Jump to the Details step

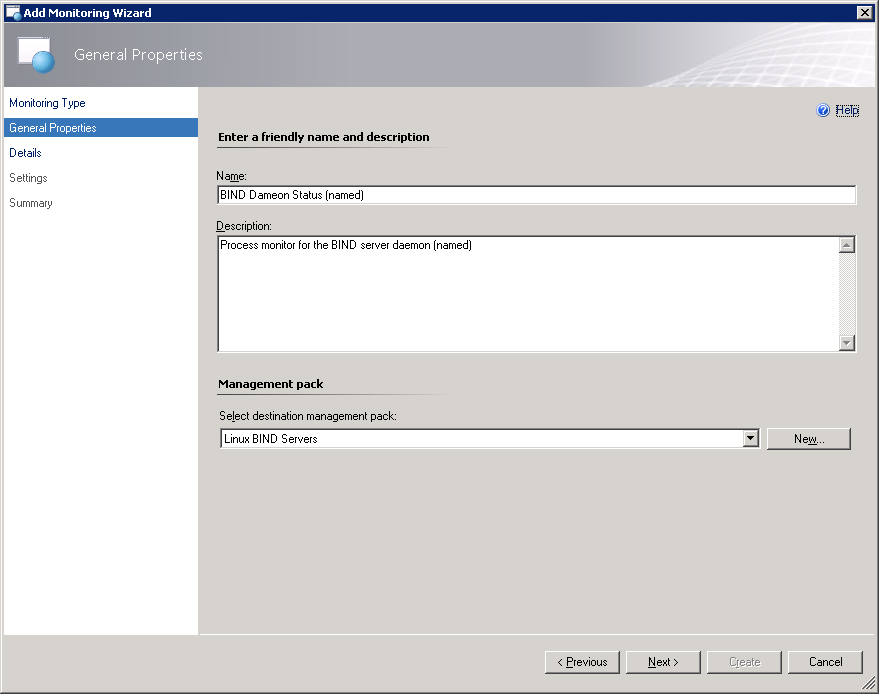point(25,153)
